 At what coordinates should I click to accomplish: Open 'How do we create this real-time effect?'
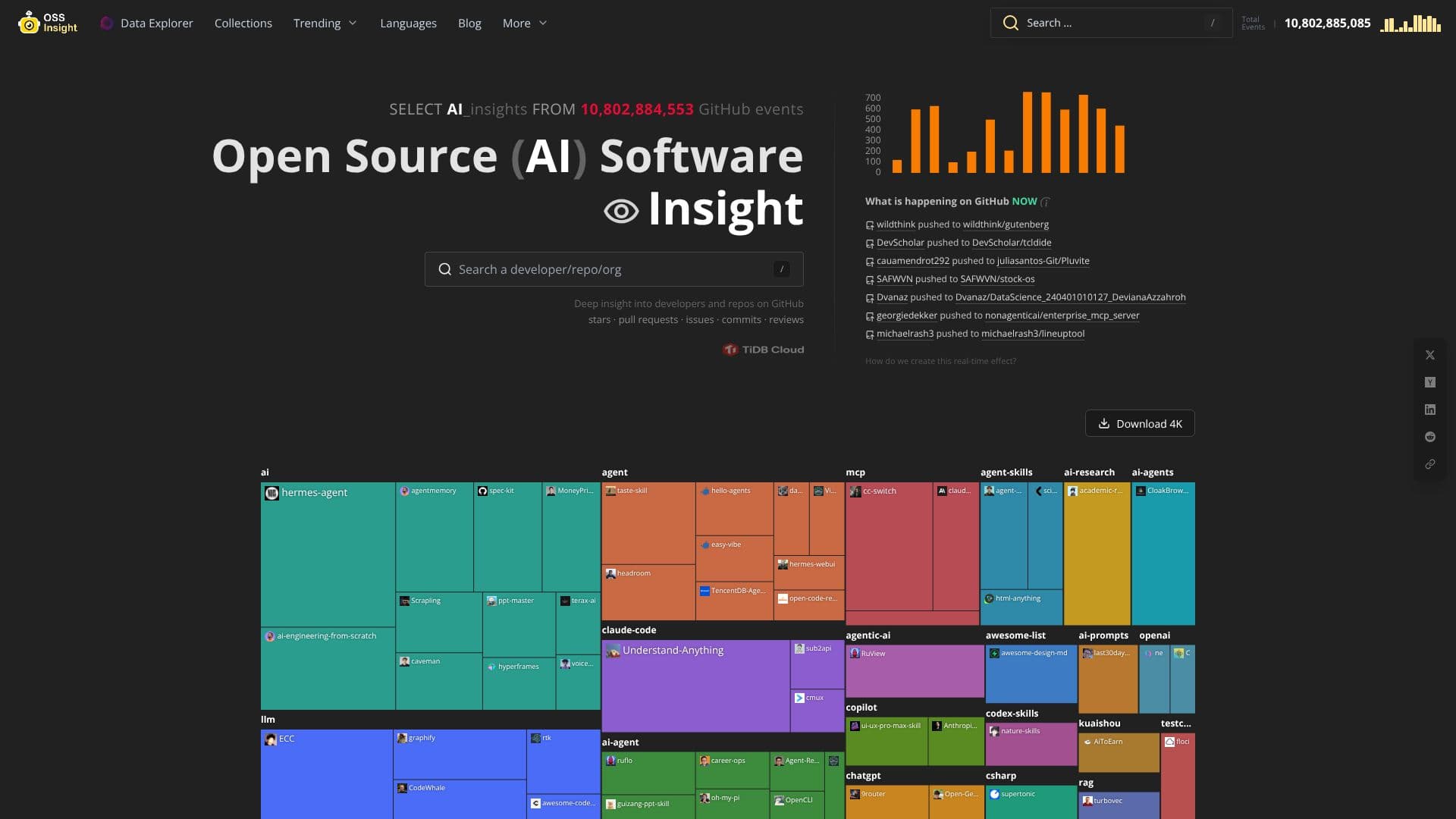[940, 361]
